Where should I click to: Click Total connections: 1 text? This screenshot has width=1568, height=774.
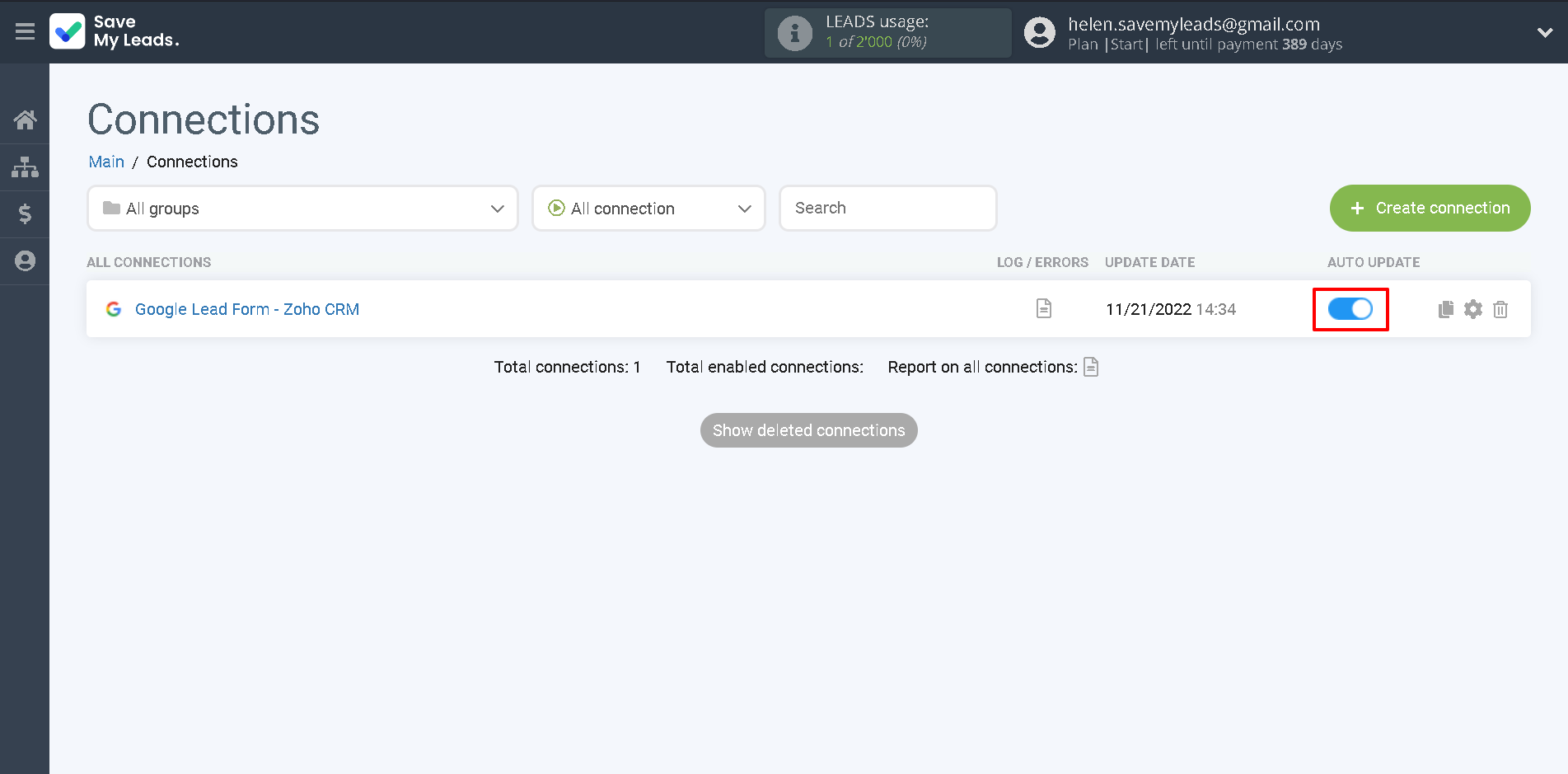tap(568, 367)
